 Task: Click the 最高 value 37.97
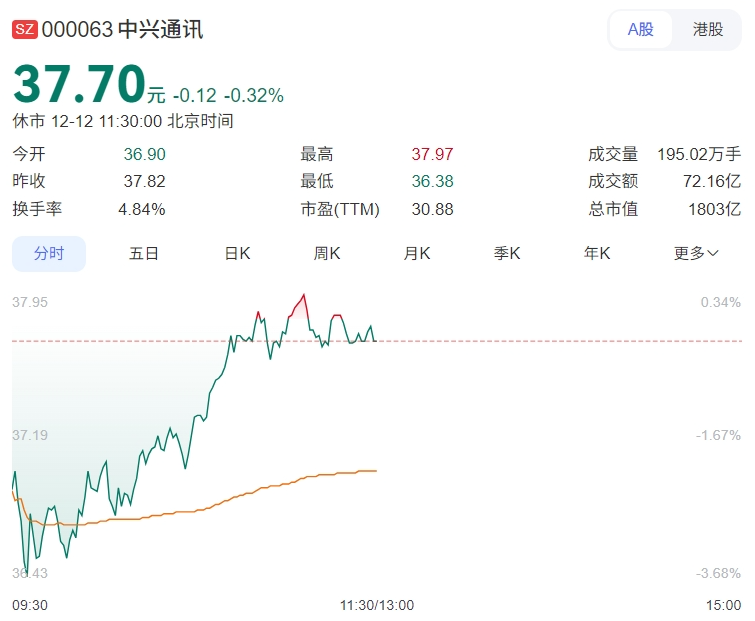432,154
